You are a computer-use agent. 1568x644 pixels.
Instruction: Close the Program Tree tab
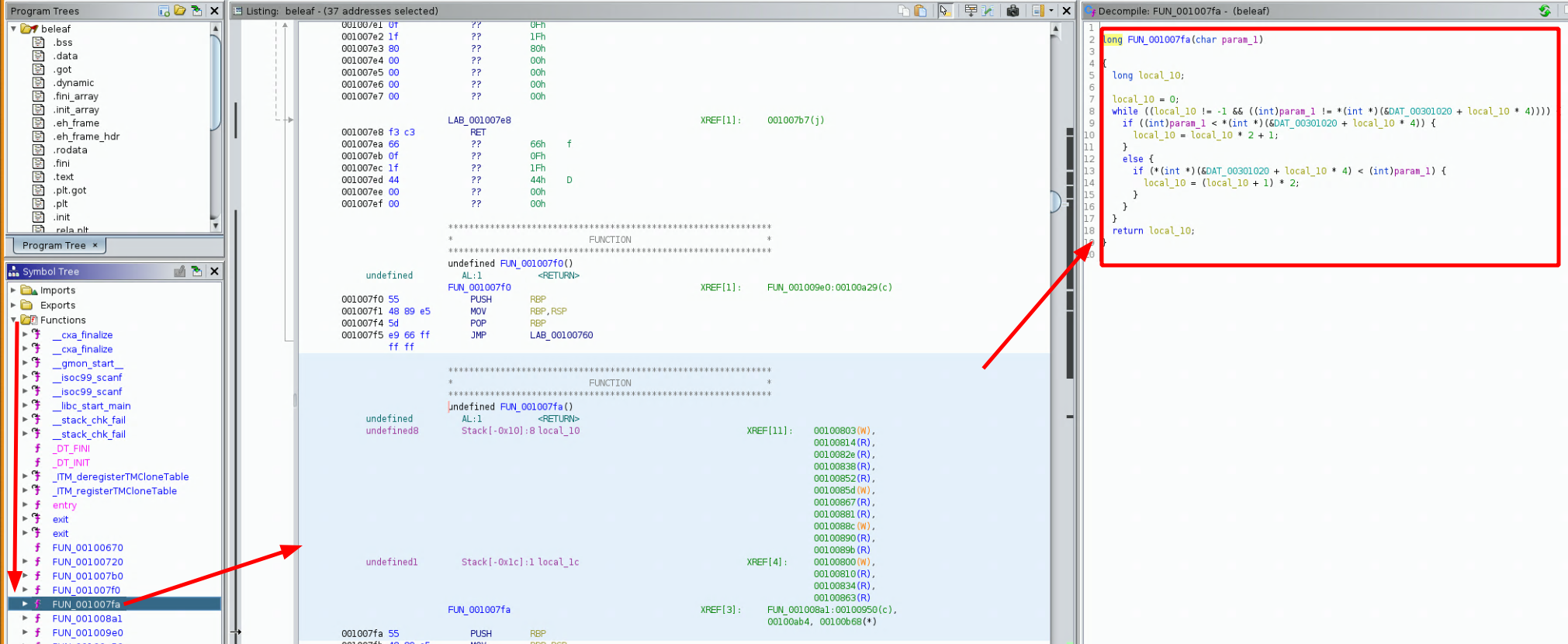(x=95, y=245)
